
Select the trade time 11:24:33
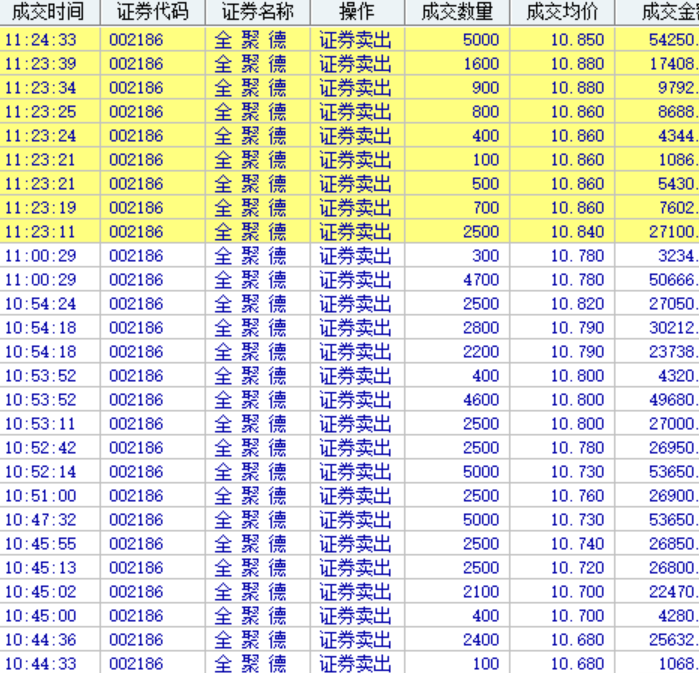pyautogui.click(x=40, y=40)
